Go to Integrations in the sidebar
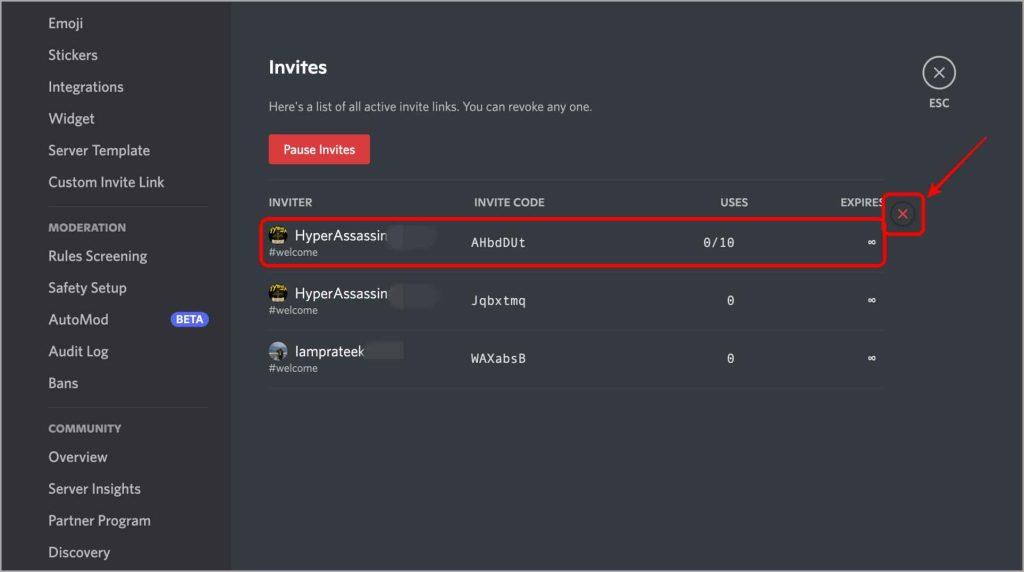This screenshot has width=1024, height=572. pos(86,87)
